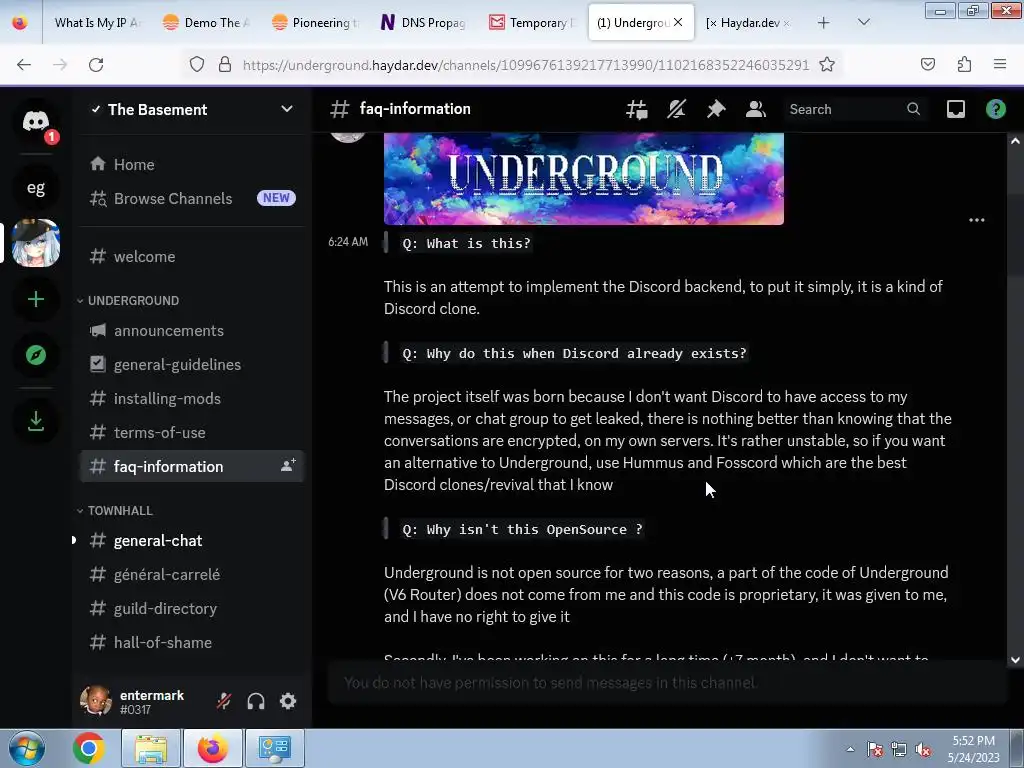The width and height of the screenshot is (1024, 768).
Task: Open Explore Discoverable Servers compass icon
Action: pos(36,355)
